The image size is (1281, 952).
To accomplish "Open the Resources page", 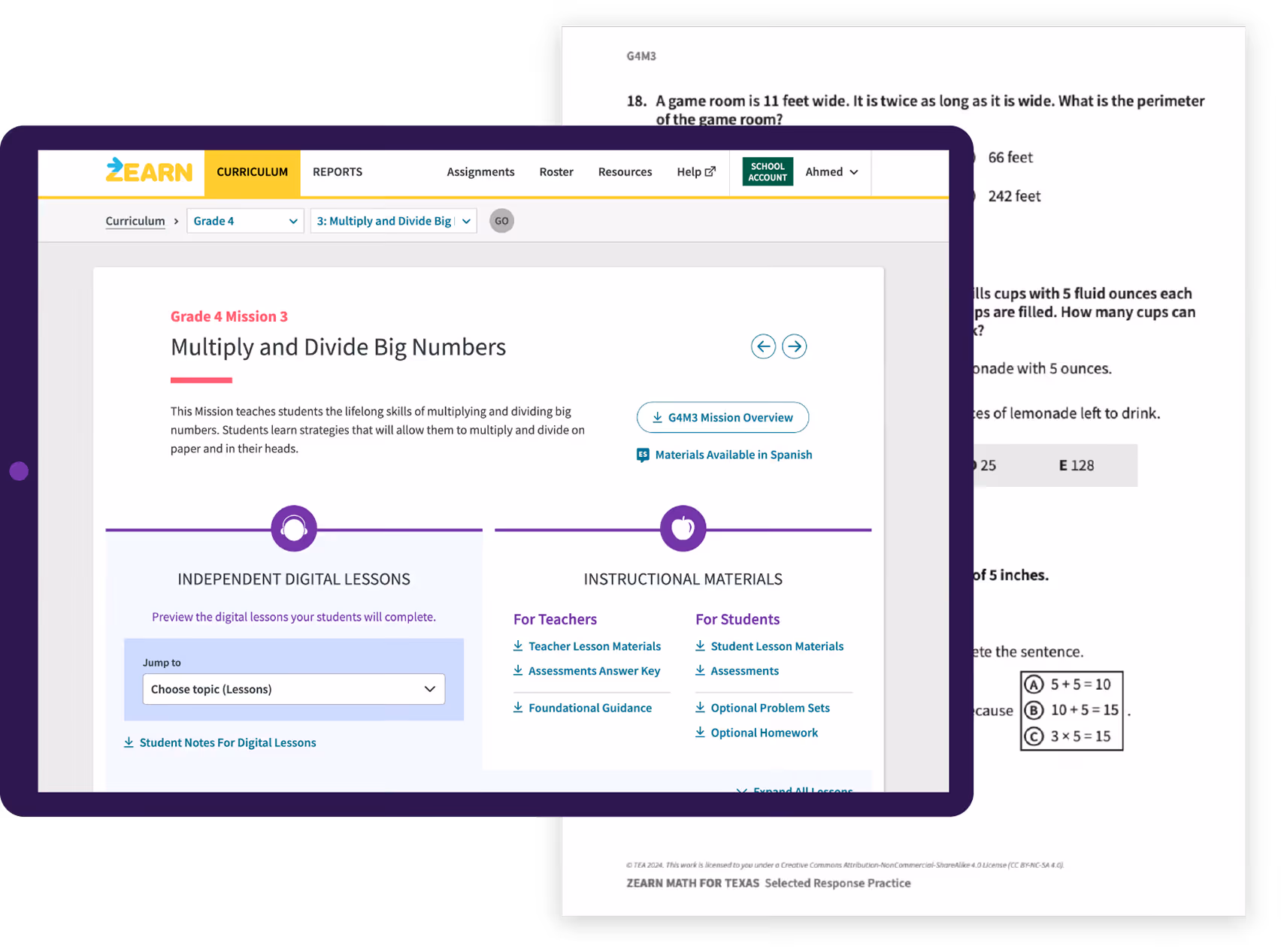I will tap(625, 172).
